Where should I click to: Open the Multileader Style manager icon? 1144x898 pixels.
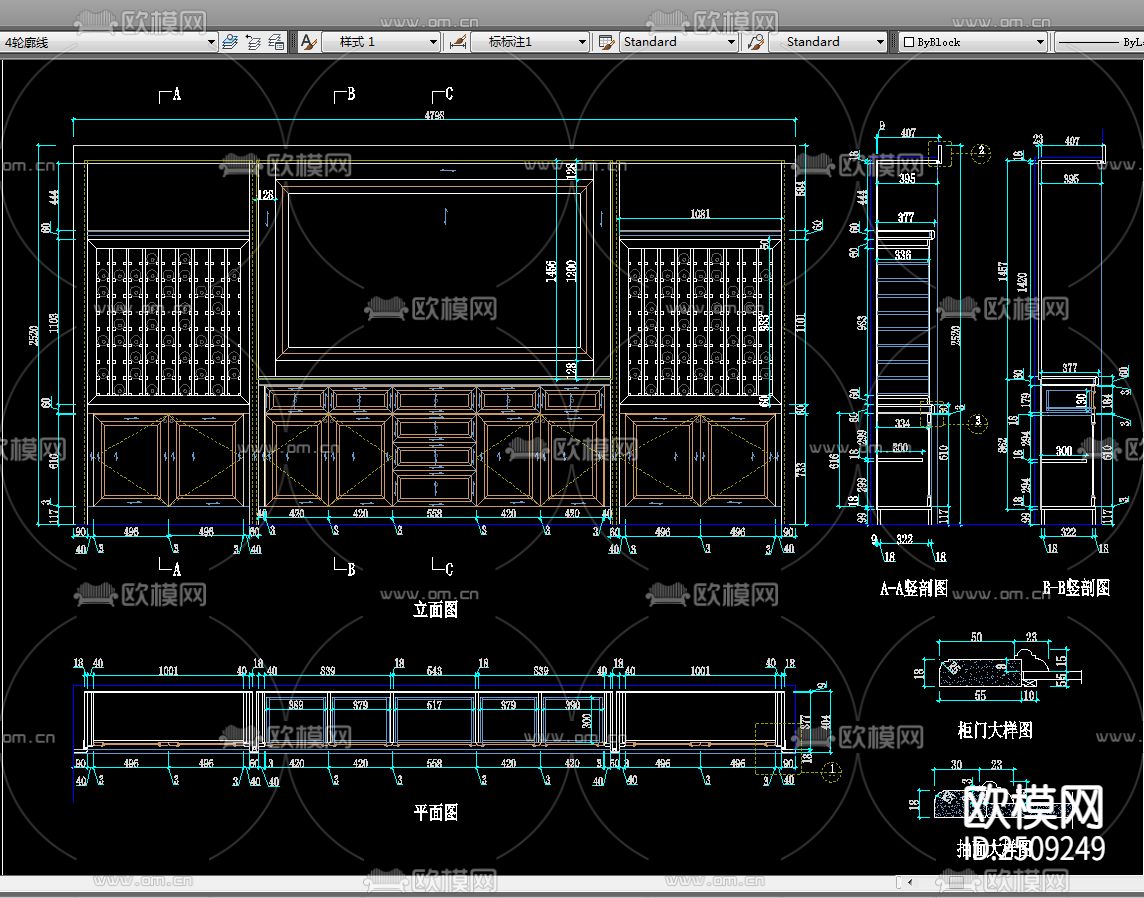[x=756, y=42]
